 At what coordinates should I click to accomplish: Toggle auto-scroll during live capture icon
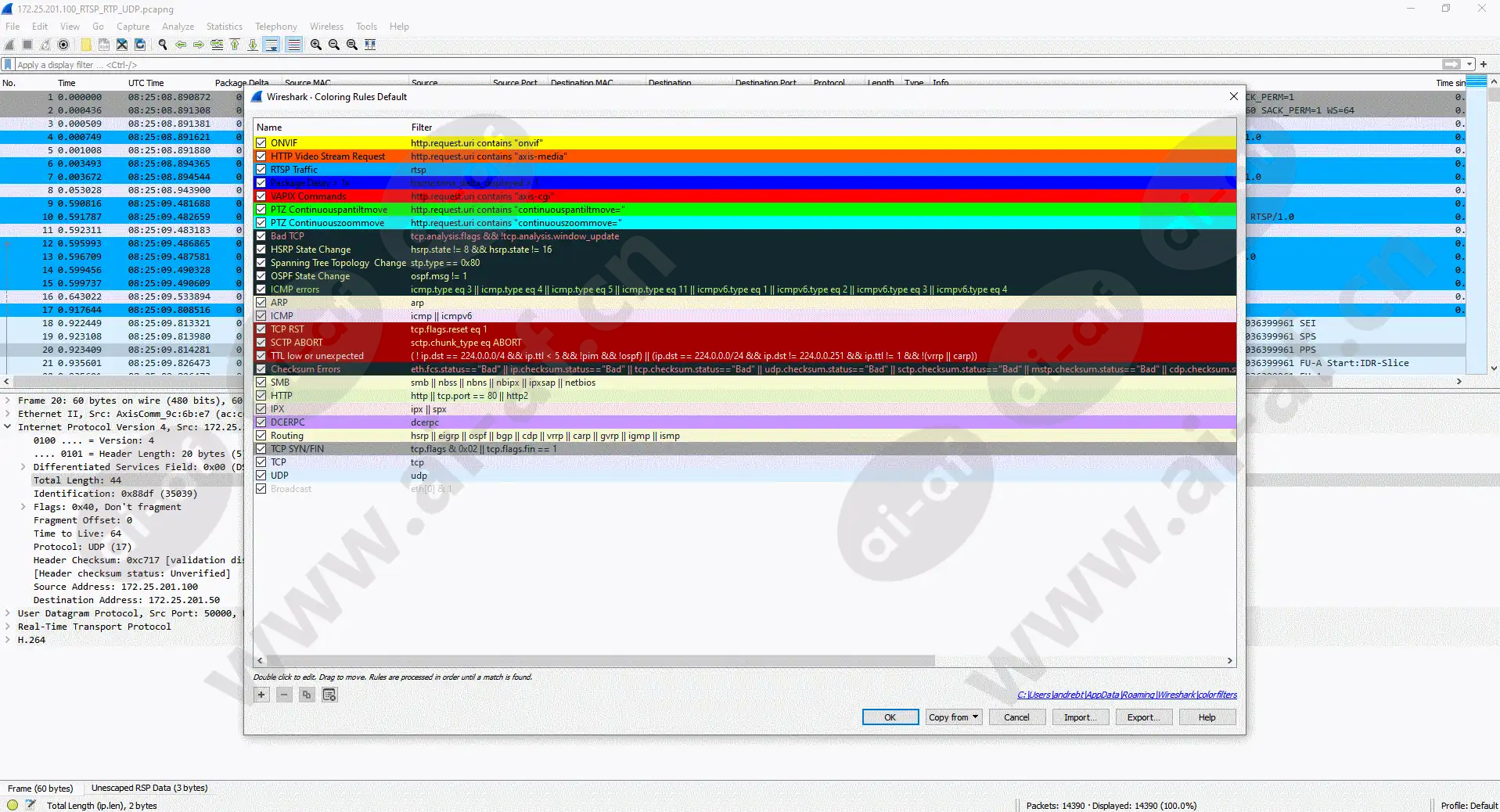click(272, 45)
